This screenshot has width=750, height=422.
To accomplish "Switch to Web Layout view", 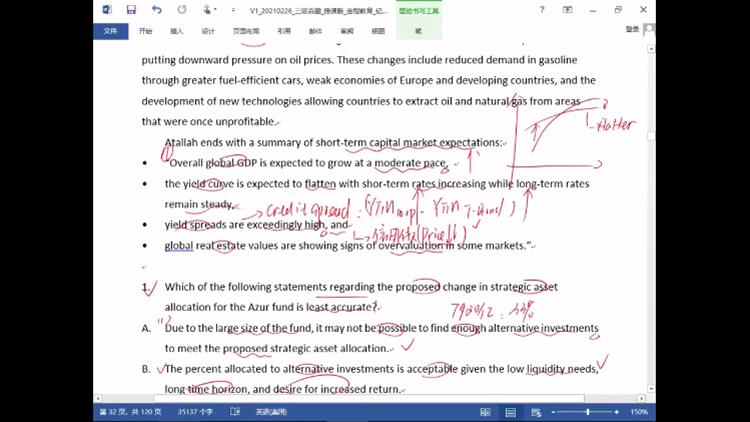I will pos(536,412).
